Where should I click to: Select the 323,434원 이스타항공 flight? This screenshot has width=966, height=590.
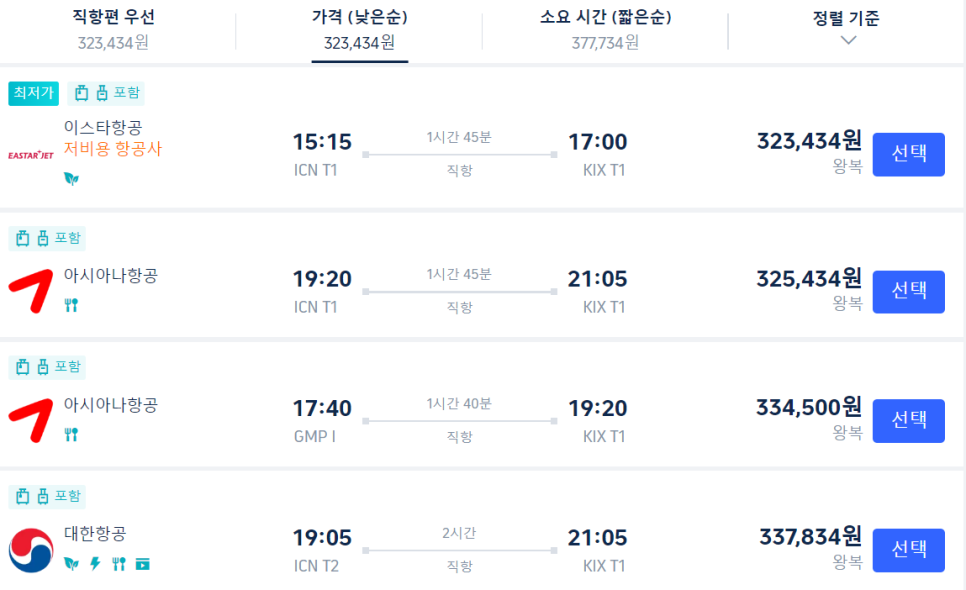pos(909,155)
